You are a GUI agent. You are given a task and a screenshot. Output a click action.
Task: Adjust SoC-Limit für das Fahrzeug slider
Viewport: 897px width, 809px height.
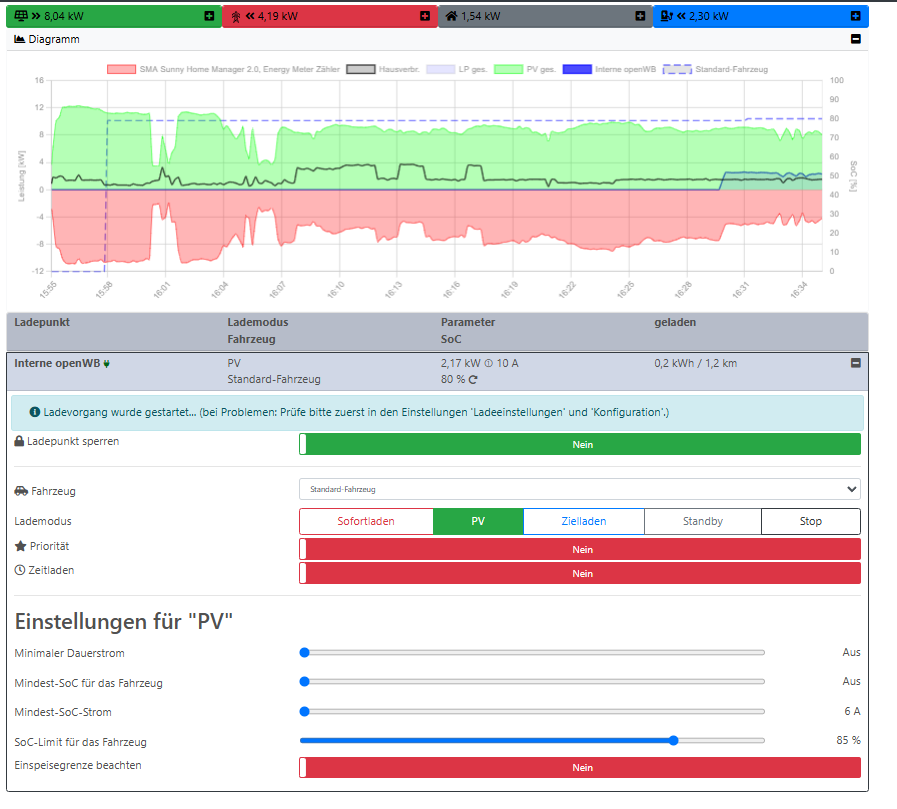[532, 740]
